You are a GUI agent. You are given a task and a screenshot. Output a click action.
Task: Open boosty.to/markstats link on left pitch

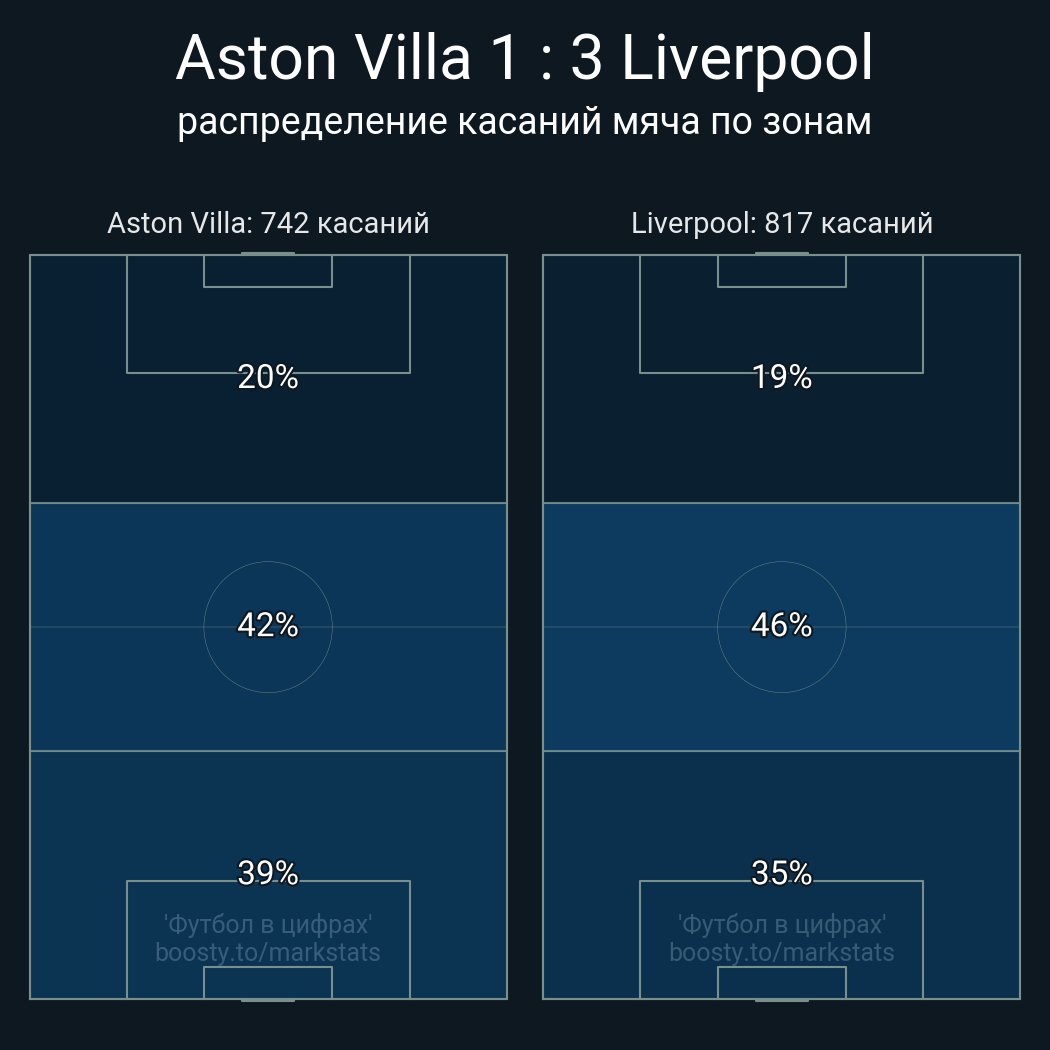click(x=268, y=952)
